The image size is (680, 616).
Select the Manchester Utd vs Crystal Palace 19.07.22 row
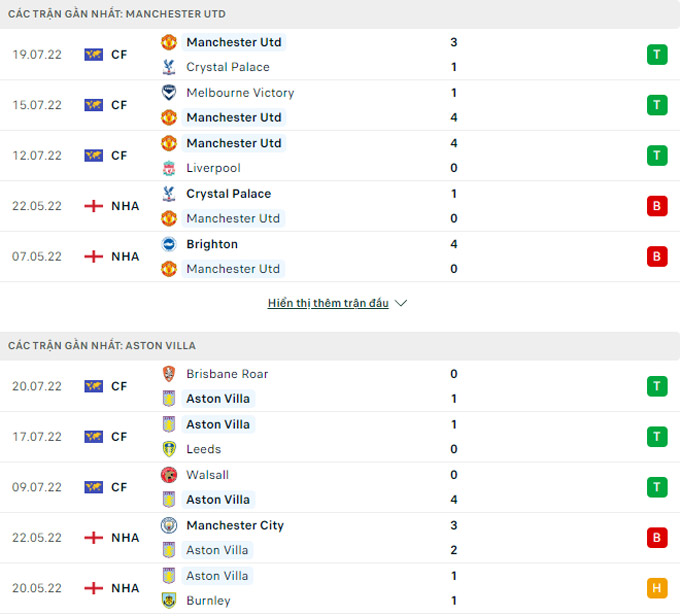[340, 55]
